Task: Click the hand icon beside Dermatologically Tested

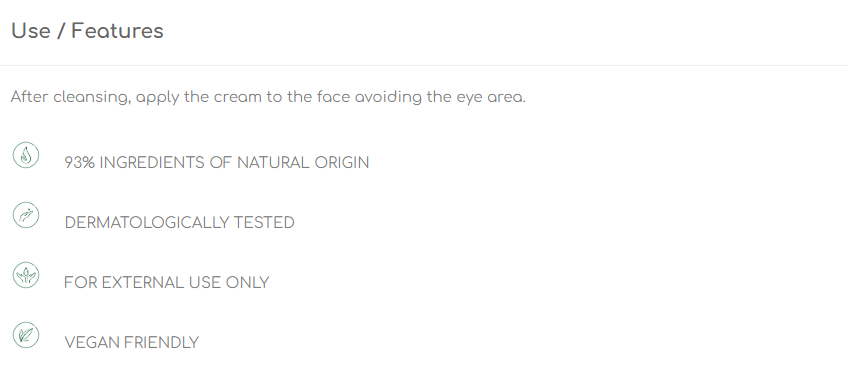Action: point(26,215)
